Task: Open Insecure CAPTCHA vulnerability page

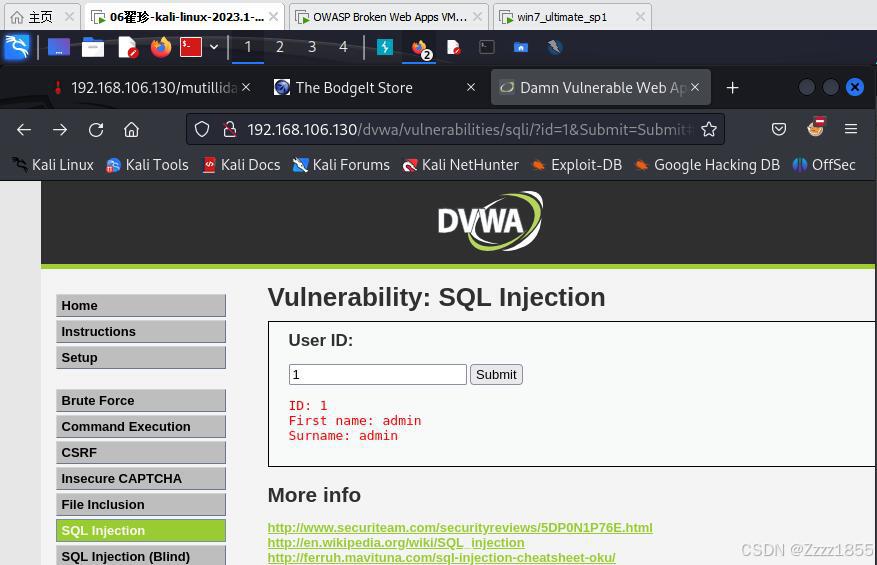Action: coord(141,478)
